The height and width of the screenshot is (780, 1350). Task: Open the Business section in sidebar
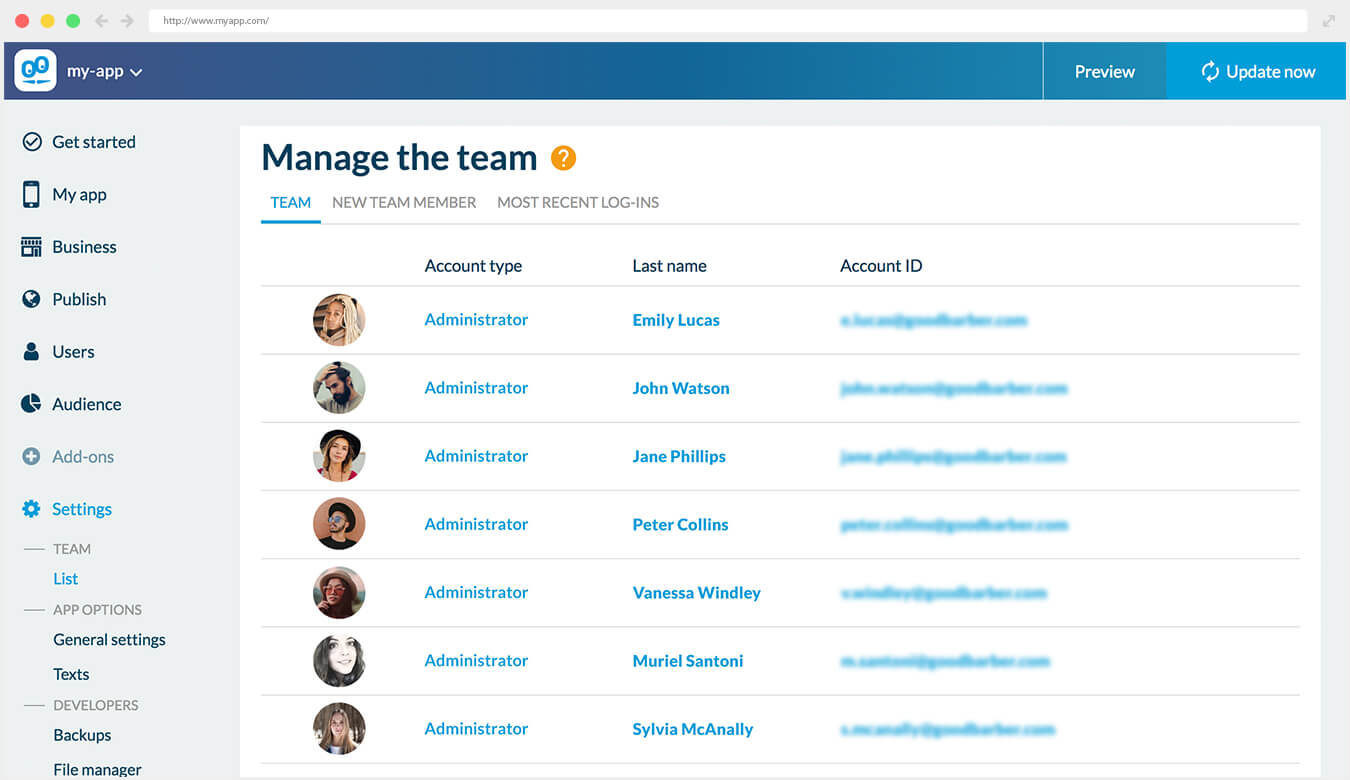[84, 247]
